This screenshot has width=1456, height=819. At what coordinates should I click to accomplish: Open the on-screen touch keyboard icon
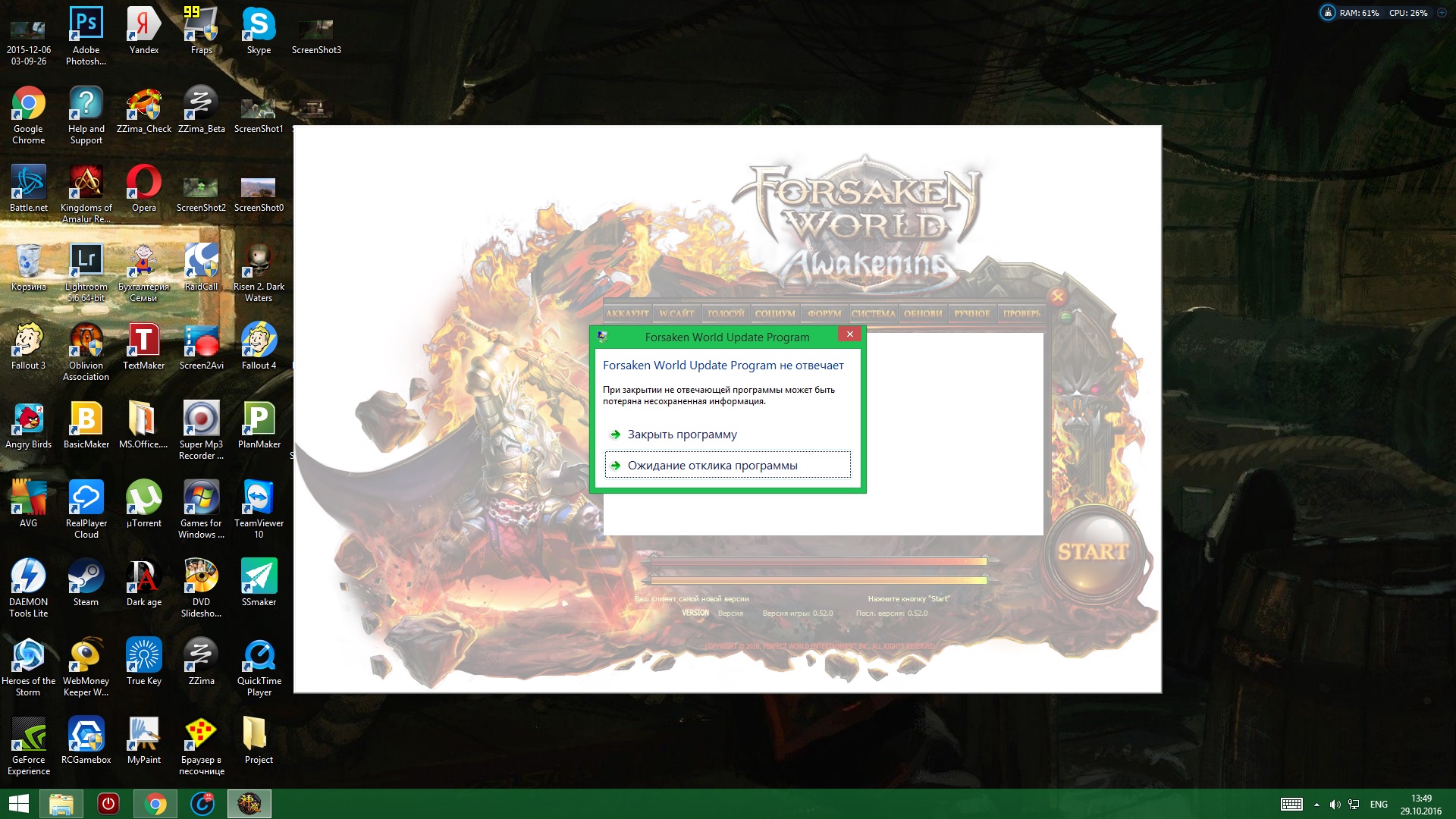1291,805
